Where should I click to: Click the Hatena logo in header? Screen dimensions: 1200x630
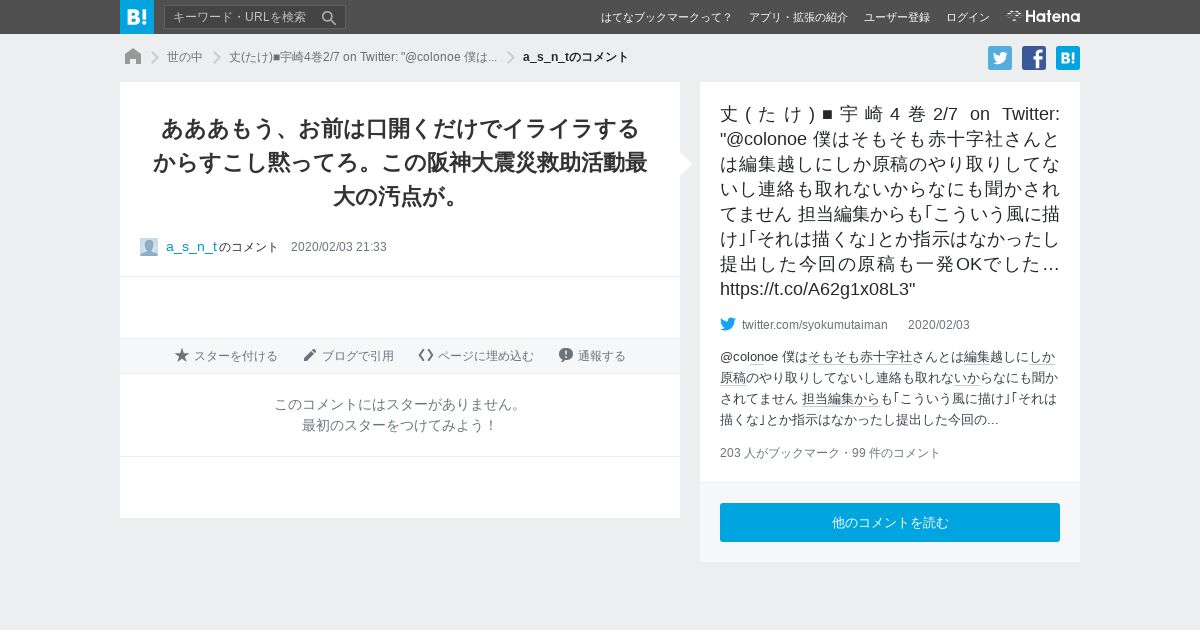tap(1043, 16)
